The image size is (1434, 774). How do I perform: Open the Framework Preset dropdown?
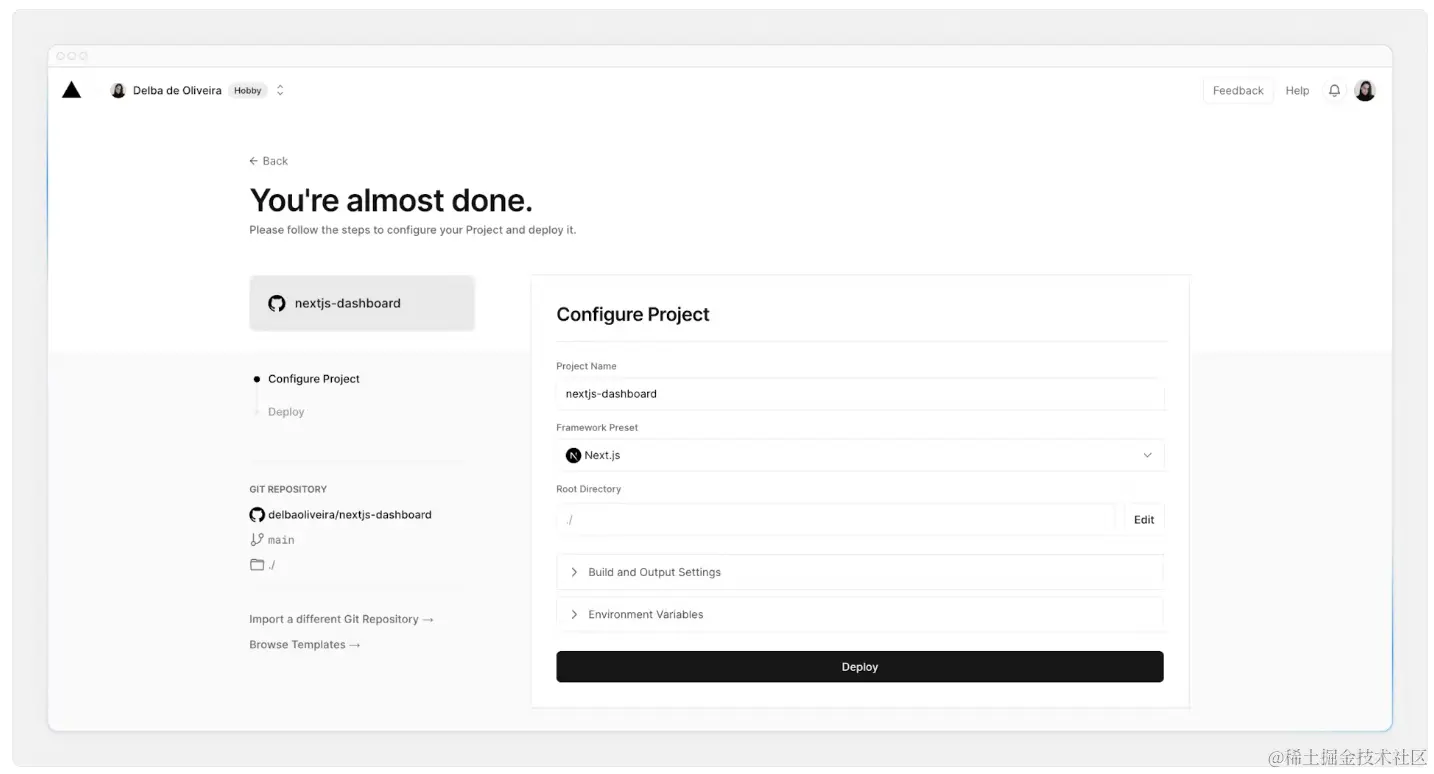(x=859, y=455)
